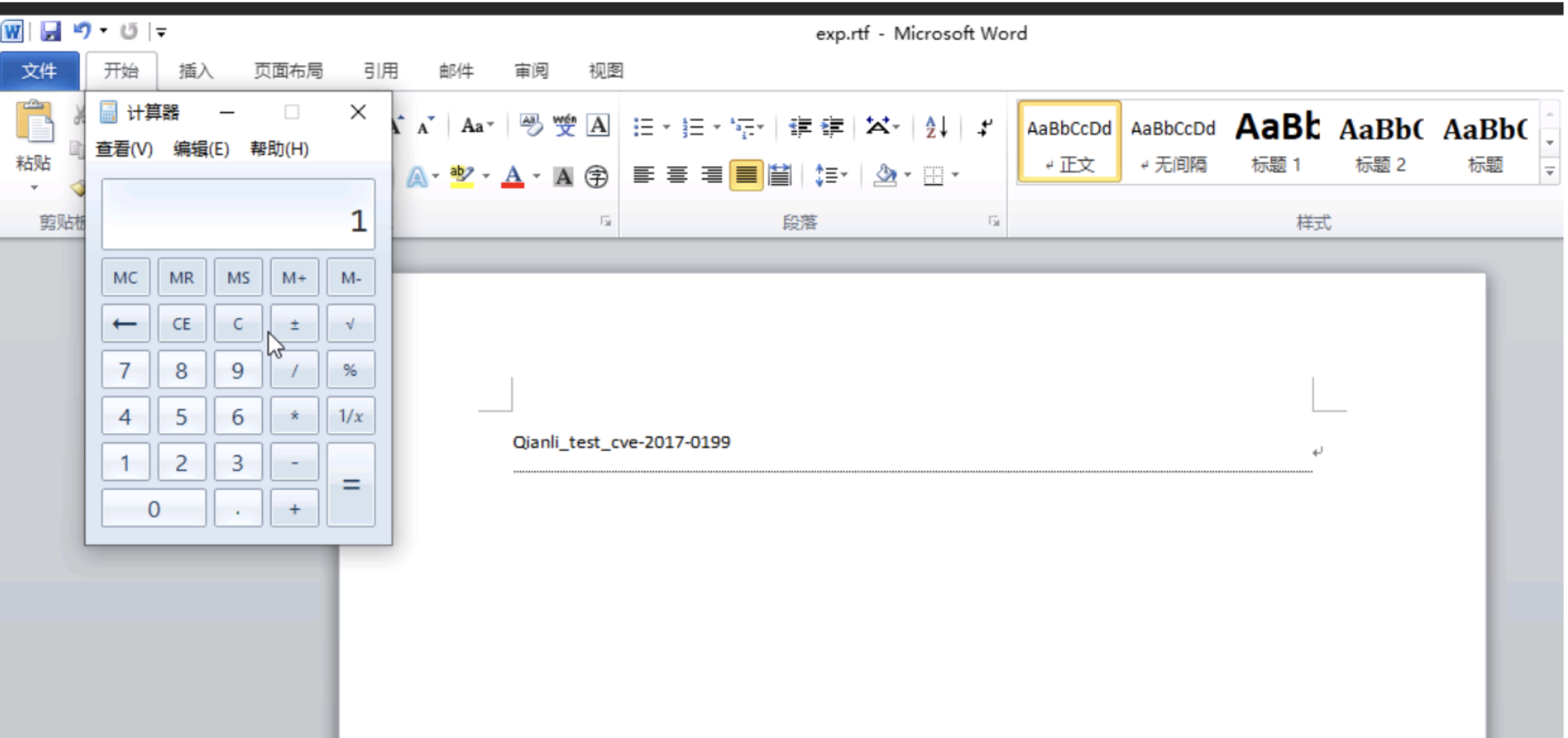The height and width of the screenshot is (738, 1568).
Task: Apply red font color
Action: pyautogui.click(x=513, y=176)
